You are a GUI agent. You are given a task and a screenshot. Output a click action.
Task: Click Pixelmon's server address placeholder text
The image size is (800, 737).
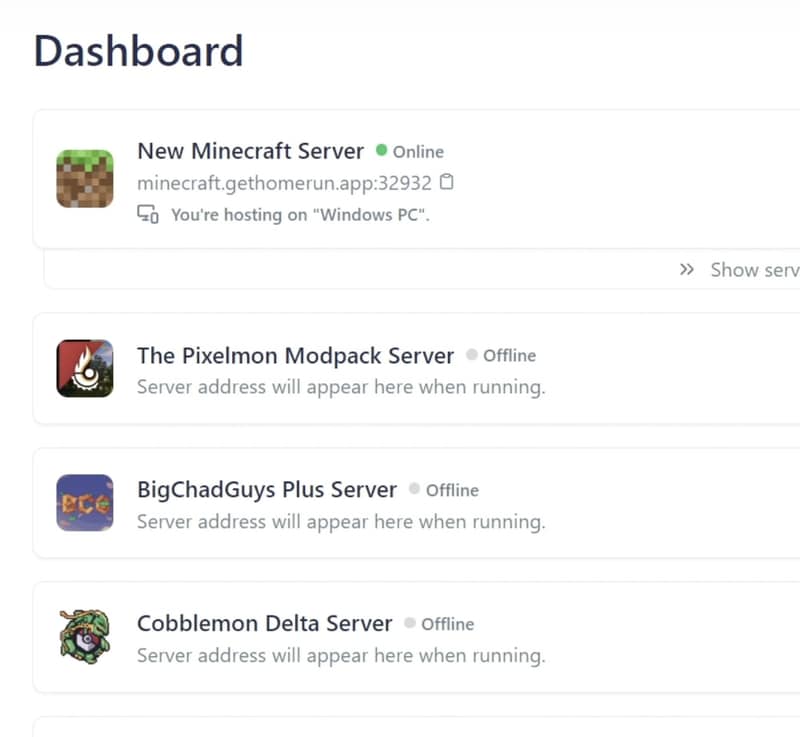(x=340, y=387)
